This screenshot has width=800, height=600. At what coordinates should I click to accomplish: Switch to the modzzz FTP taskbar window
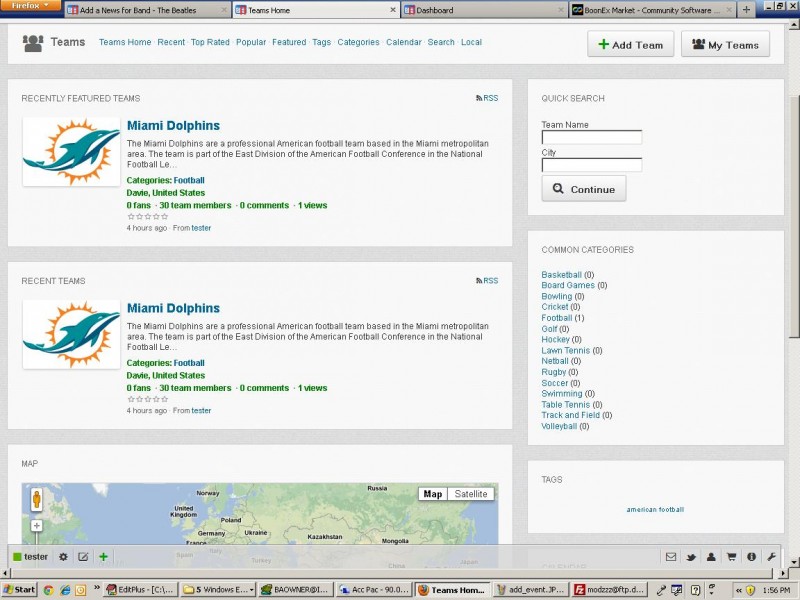609,590
